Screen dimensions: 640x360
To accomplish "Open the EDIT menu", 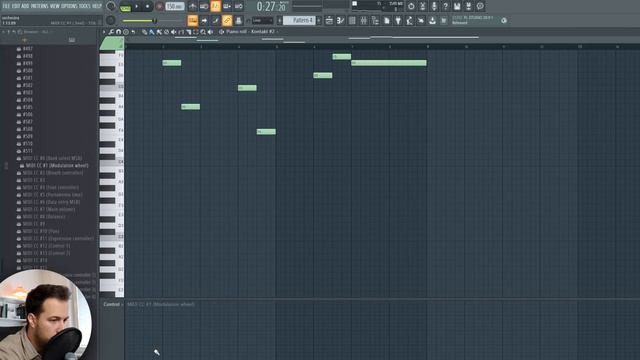I will 15,6.
